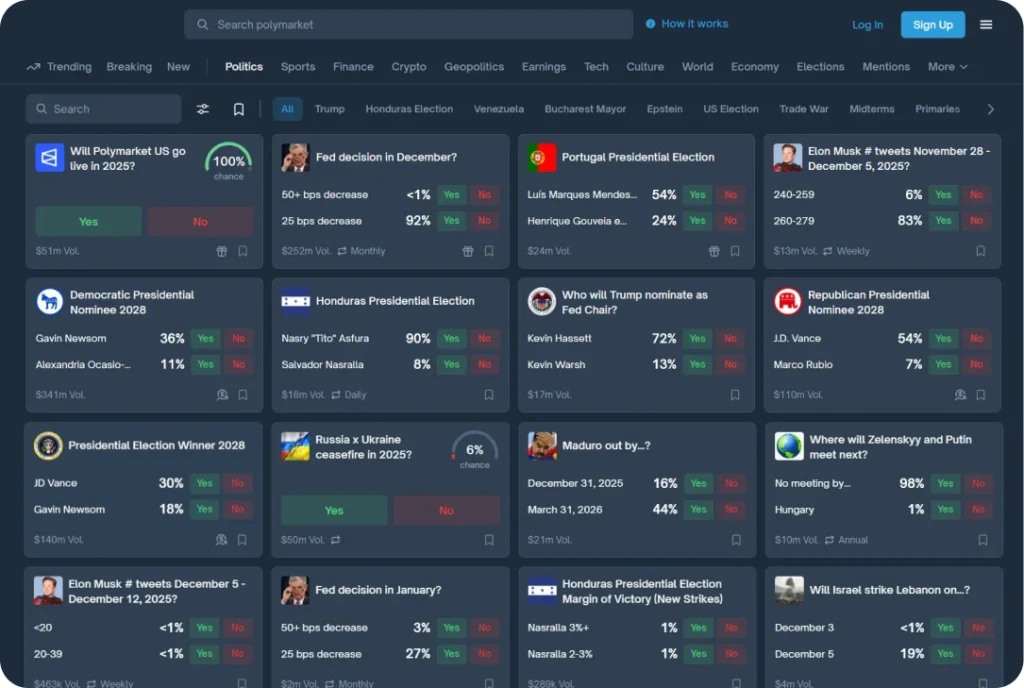This screenshot has height=688, width=1024.
Task: Bookmark the Russia x Ukraine ceasefire market
Action: click(x=489, y=540)
